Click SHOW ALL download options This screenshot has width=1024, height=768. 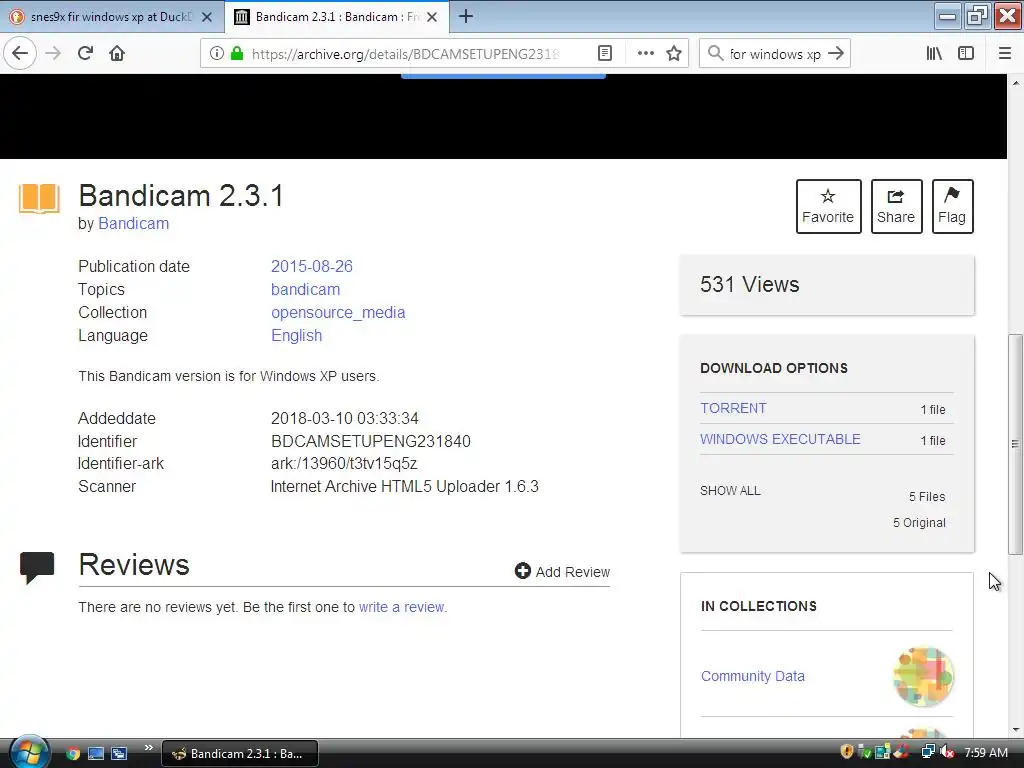(730, 490)
